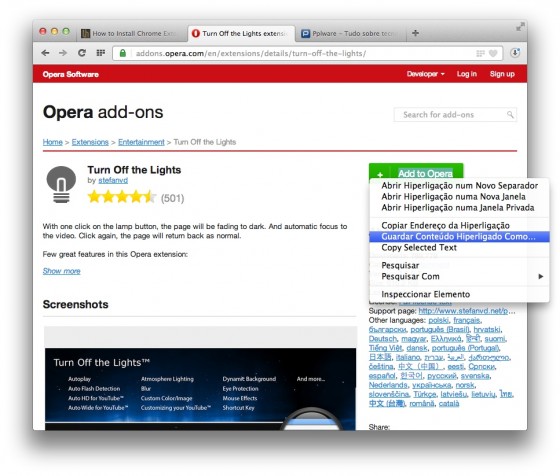Select Guardar Conteúdo Hiperligado Como
Screen dimensions: 560x476
[459, 237]
